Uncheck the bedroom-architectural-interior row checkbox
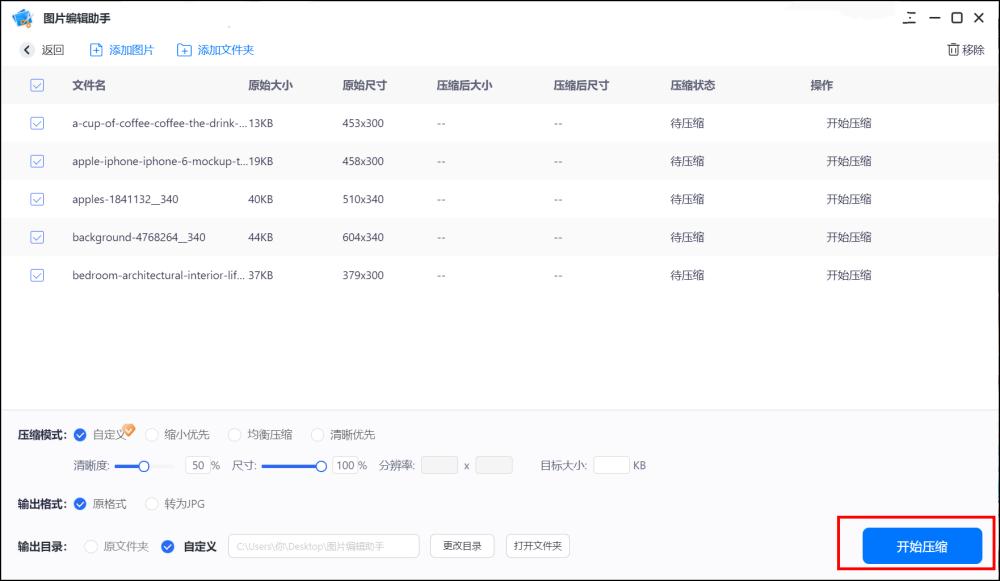1000x581 pixels. point(37,275)
